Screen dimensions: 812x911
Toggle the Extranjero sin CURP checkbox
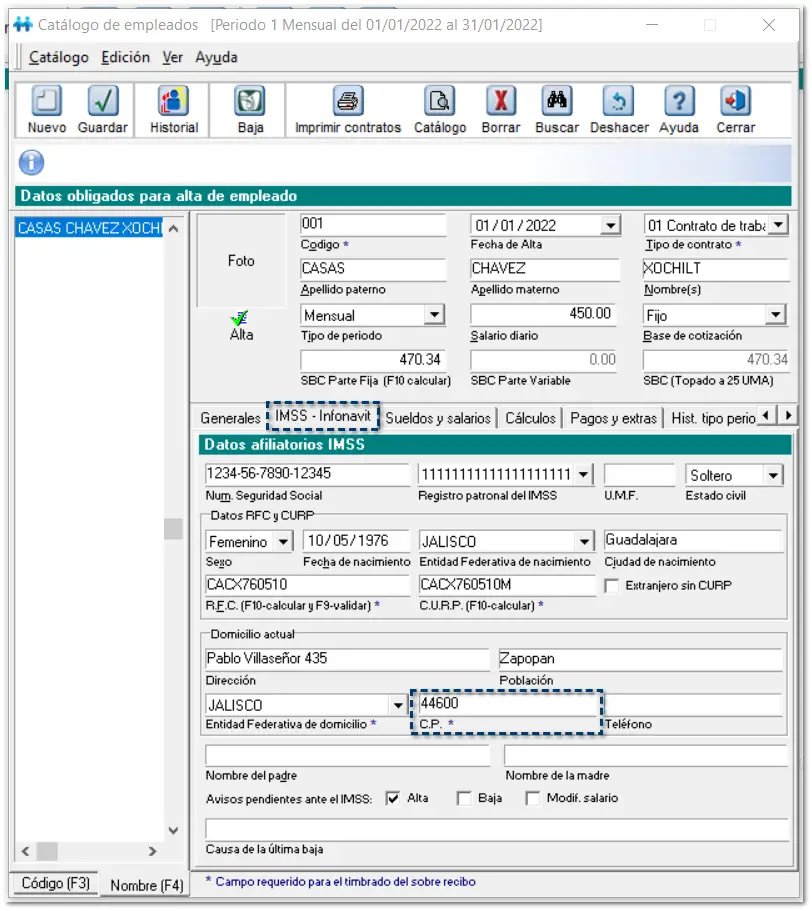click(x=612, y=586)
